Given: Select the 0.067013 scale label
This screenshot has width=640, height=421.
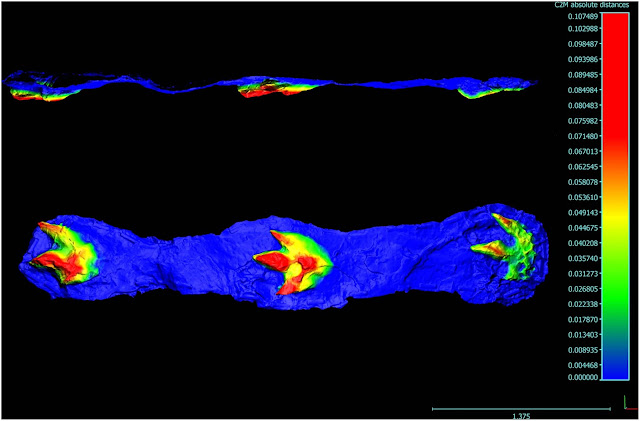Looking at the screenshot, I should click(583, 151).
